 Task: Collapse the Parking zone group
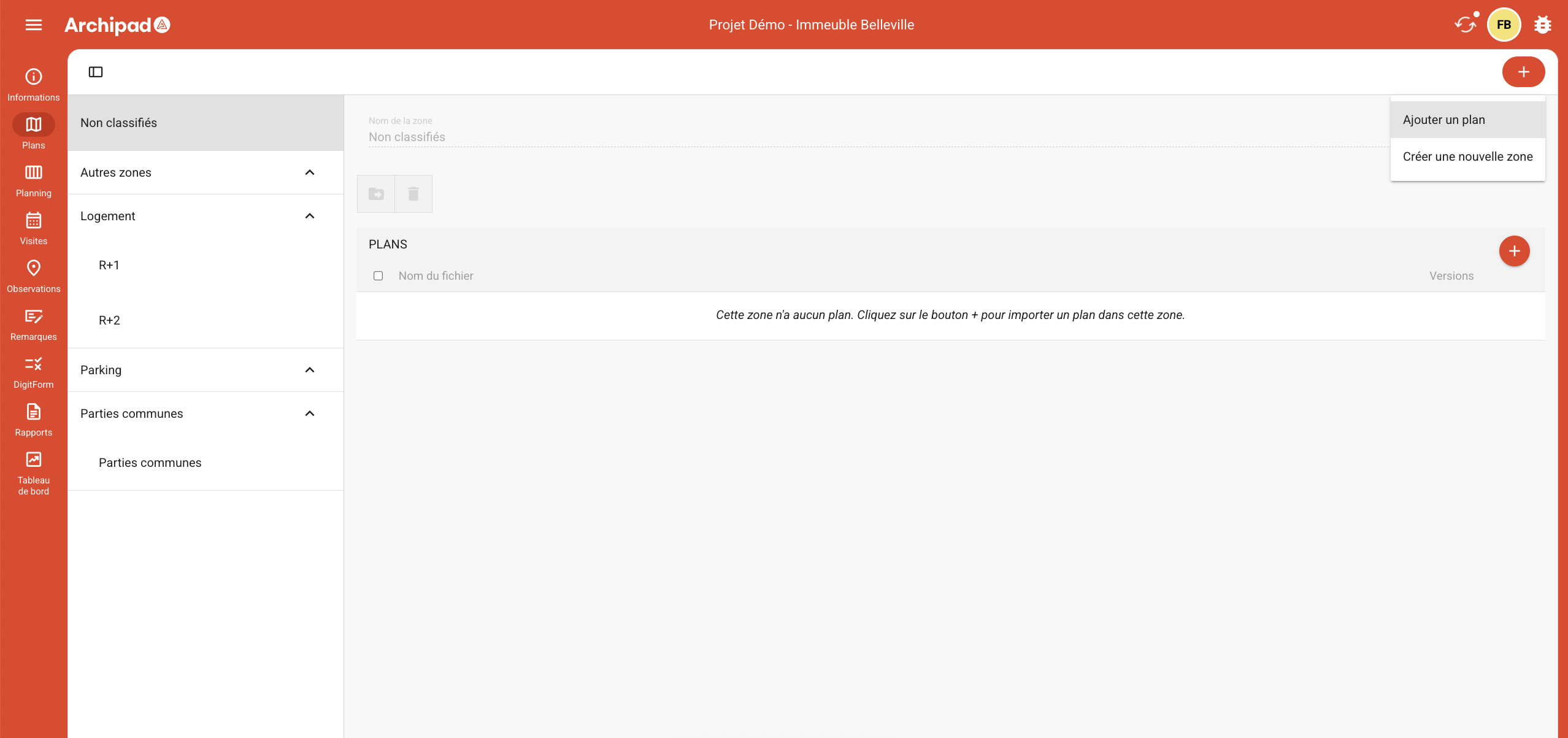310,370
